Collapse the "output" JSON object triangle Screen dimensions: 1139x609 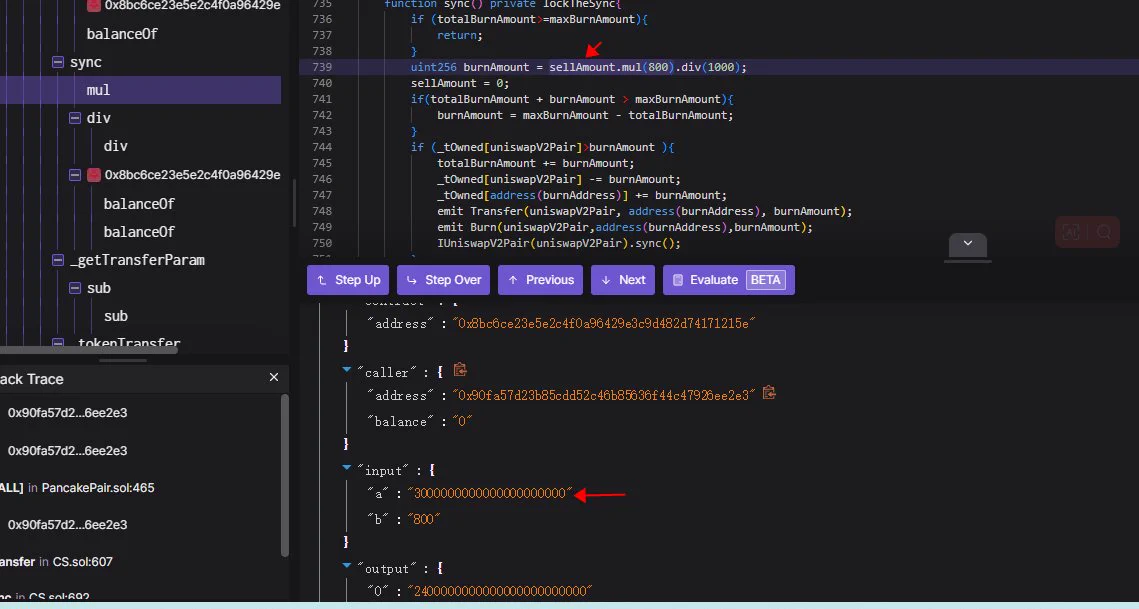tap(347, 566)
